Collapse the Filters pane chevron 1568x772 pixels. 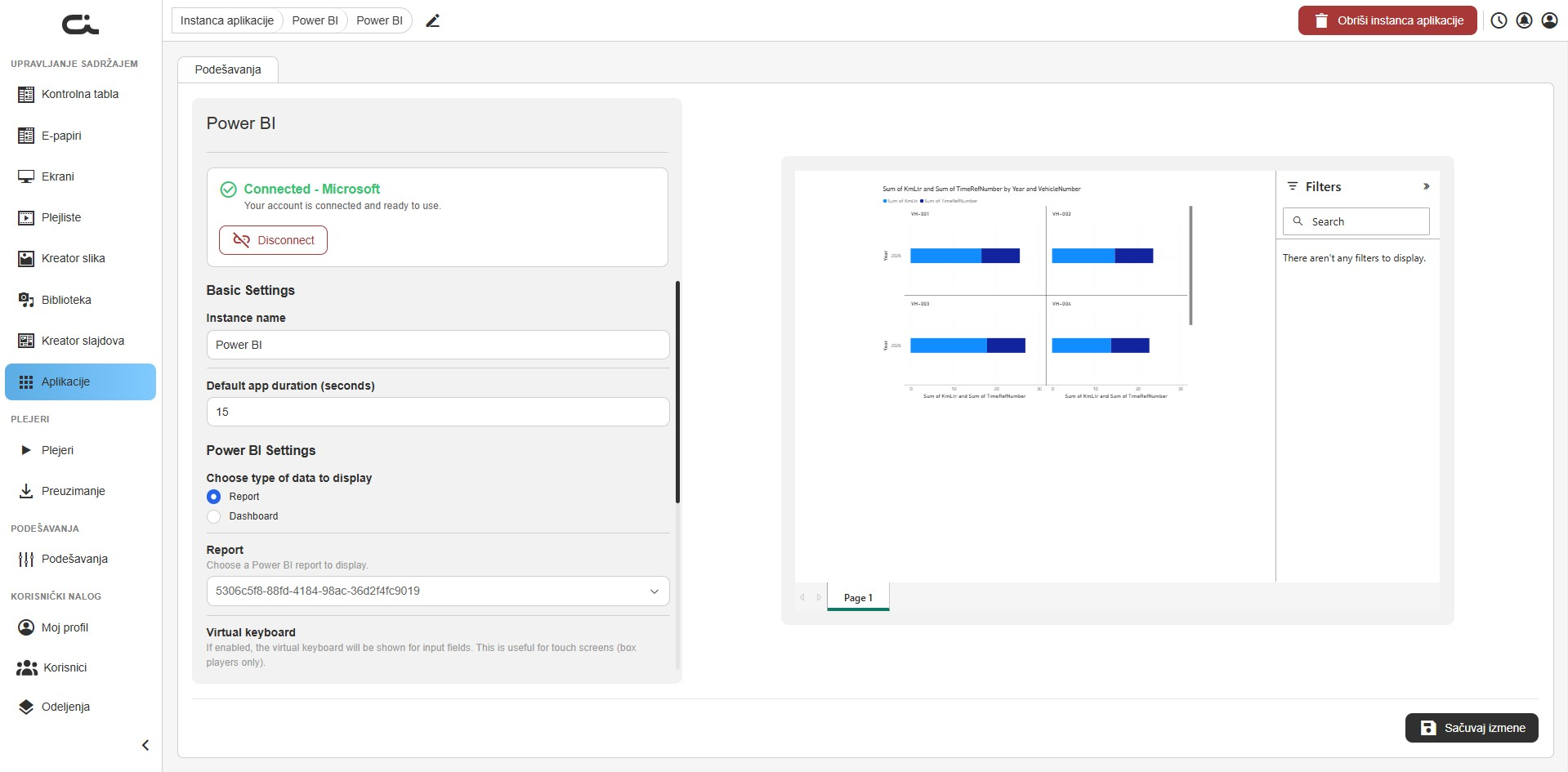(1426, 186)
